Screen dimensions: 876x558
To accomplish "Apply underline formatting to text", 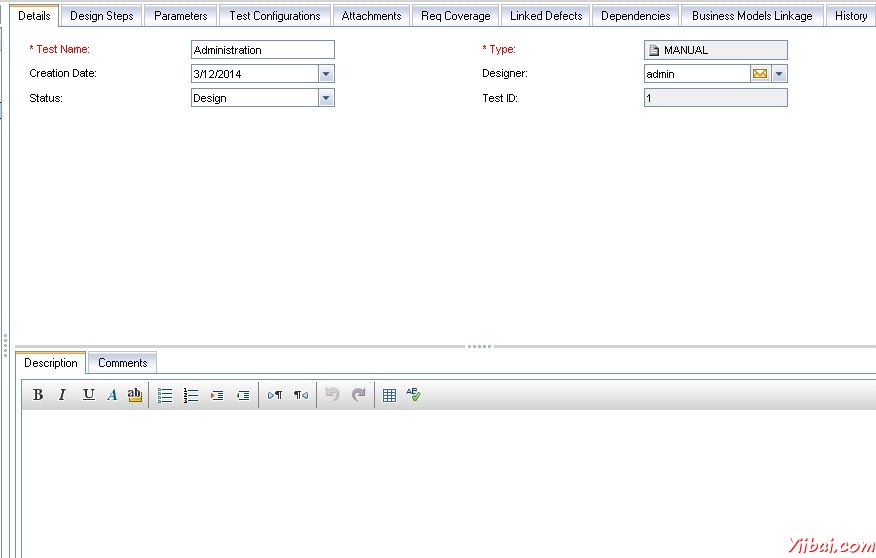I will [88, 395].
